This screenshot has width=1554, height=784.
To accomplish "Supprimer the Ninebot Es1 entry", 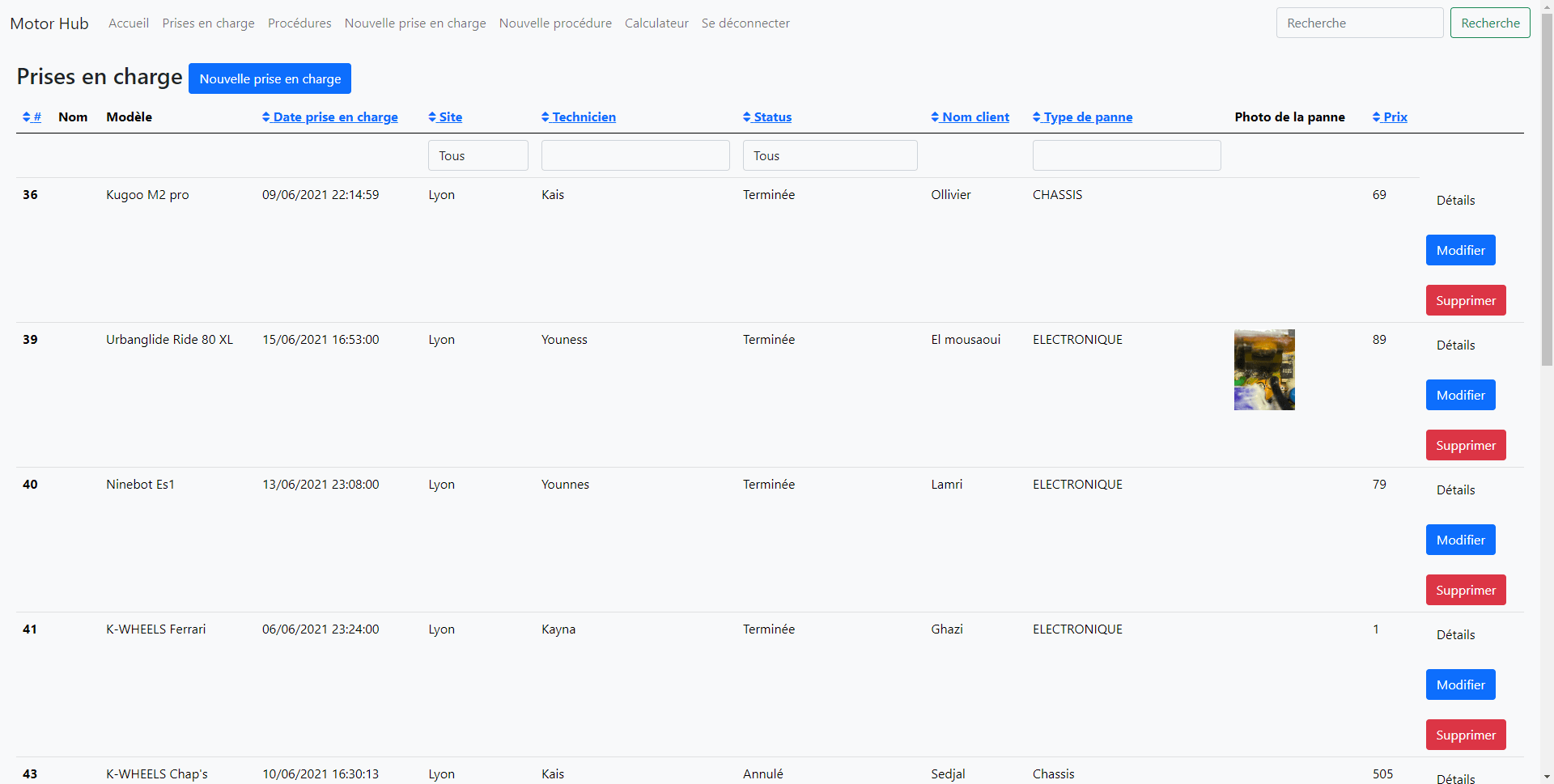I will (1466, 590).
